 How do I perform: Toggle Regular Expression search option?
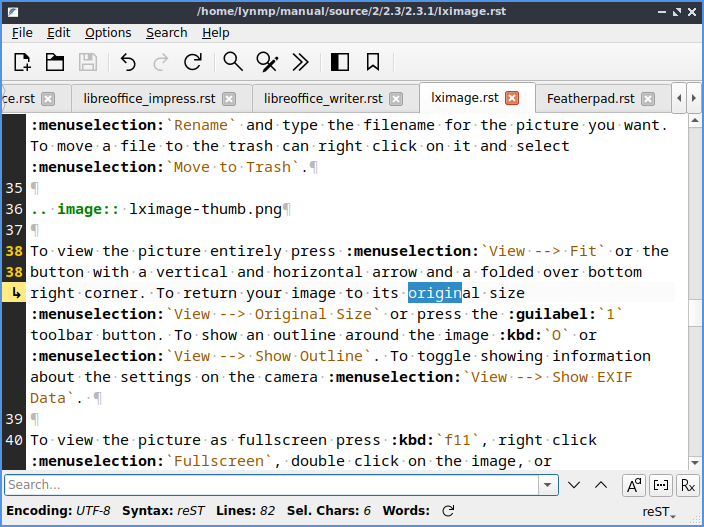(687, 485)
